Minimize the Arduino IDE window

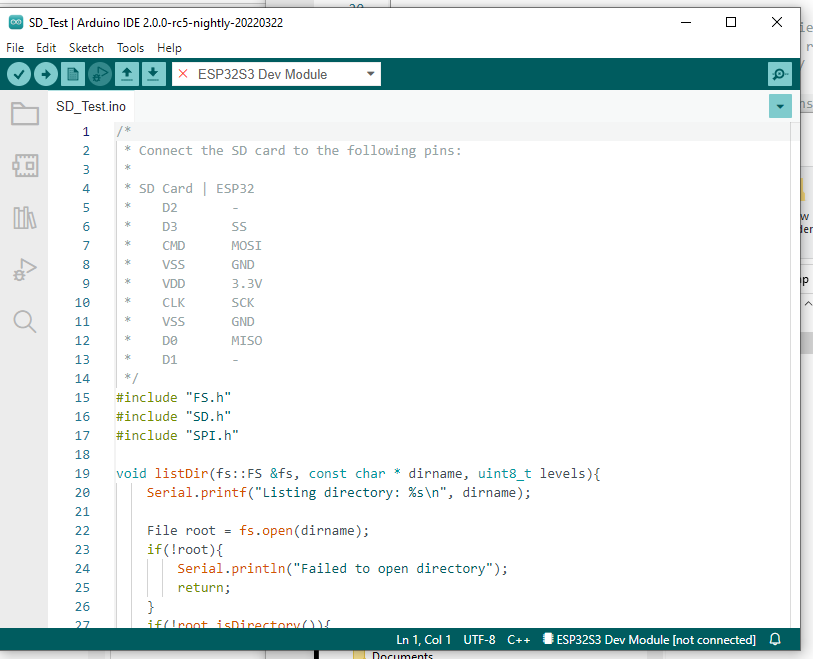coord(686,22)
